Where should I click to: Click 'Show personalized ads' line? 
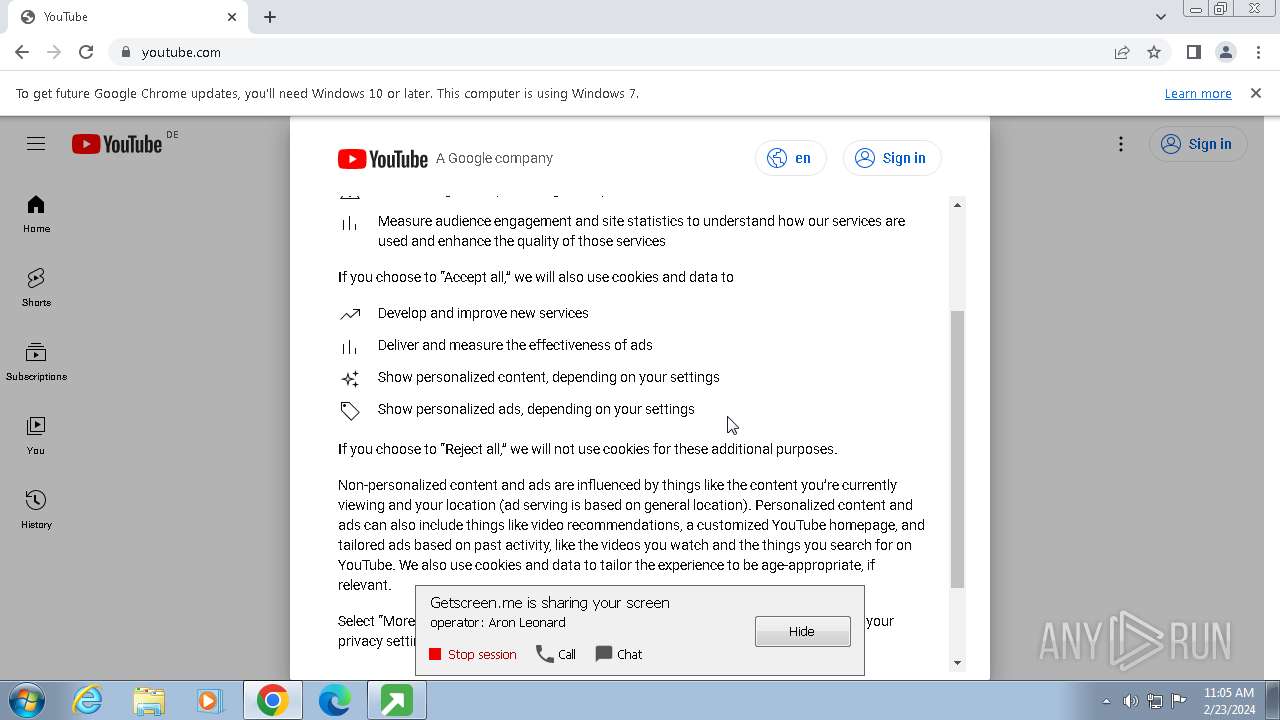(536, 409)
